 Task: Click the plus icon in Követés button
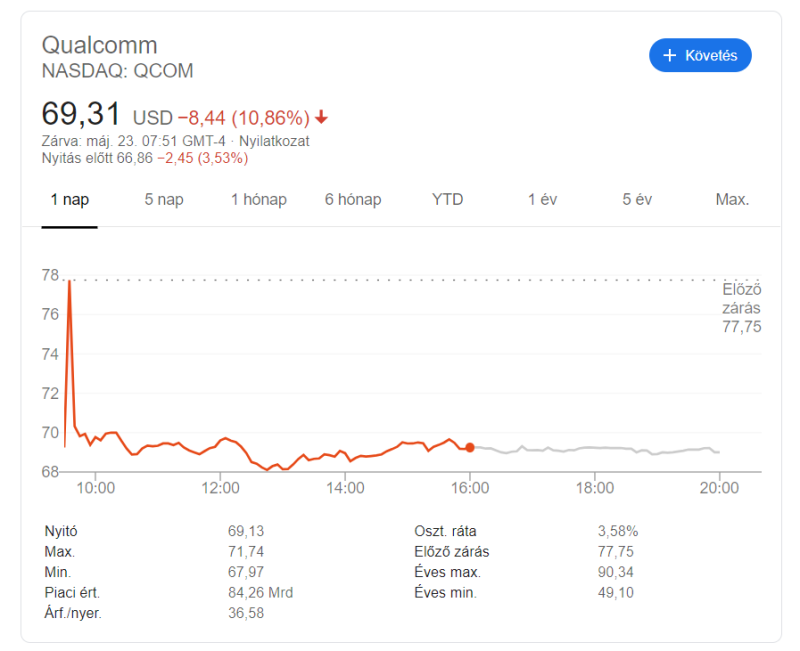point(669,56)
